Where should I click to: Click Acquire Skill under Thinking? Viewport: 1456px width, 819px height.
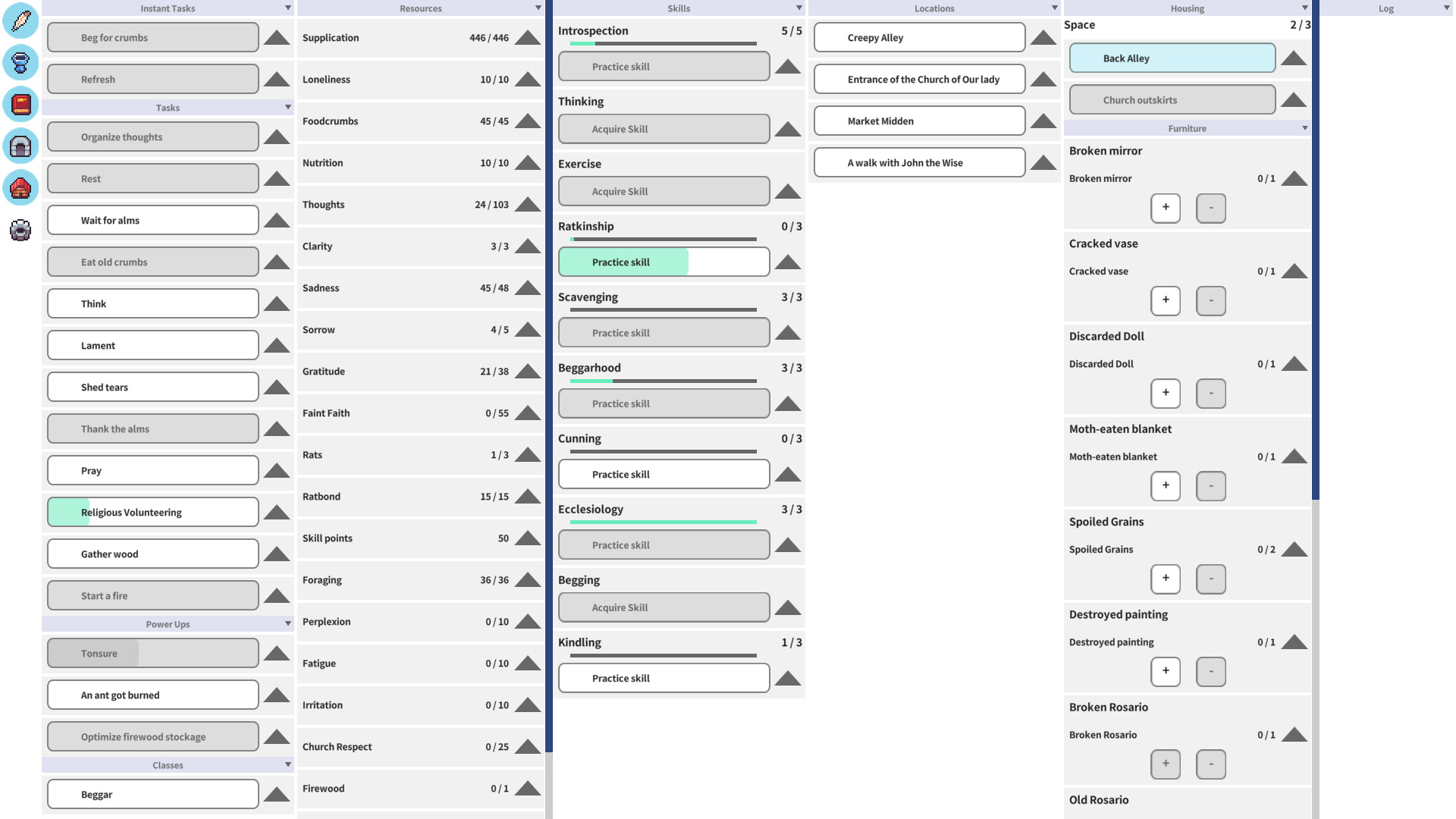pos(664,129)
